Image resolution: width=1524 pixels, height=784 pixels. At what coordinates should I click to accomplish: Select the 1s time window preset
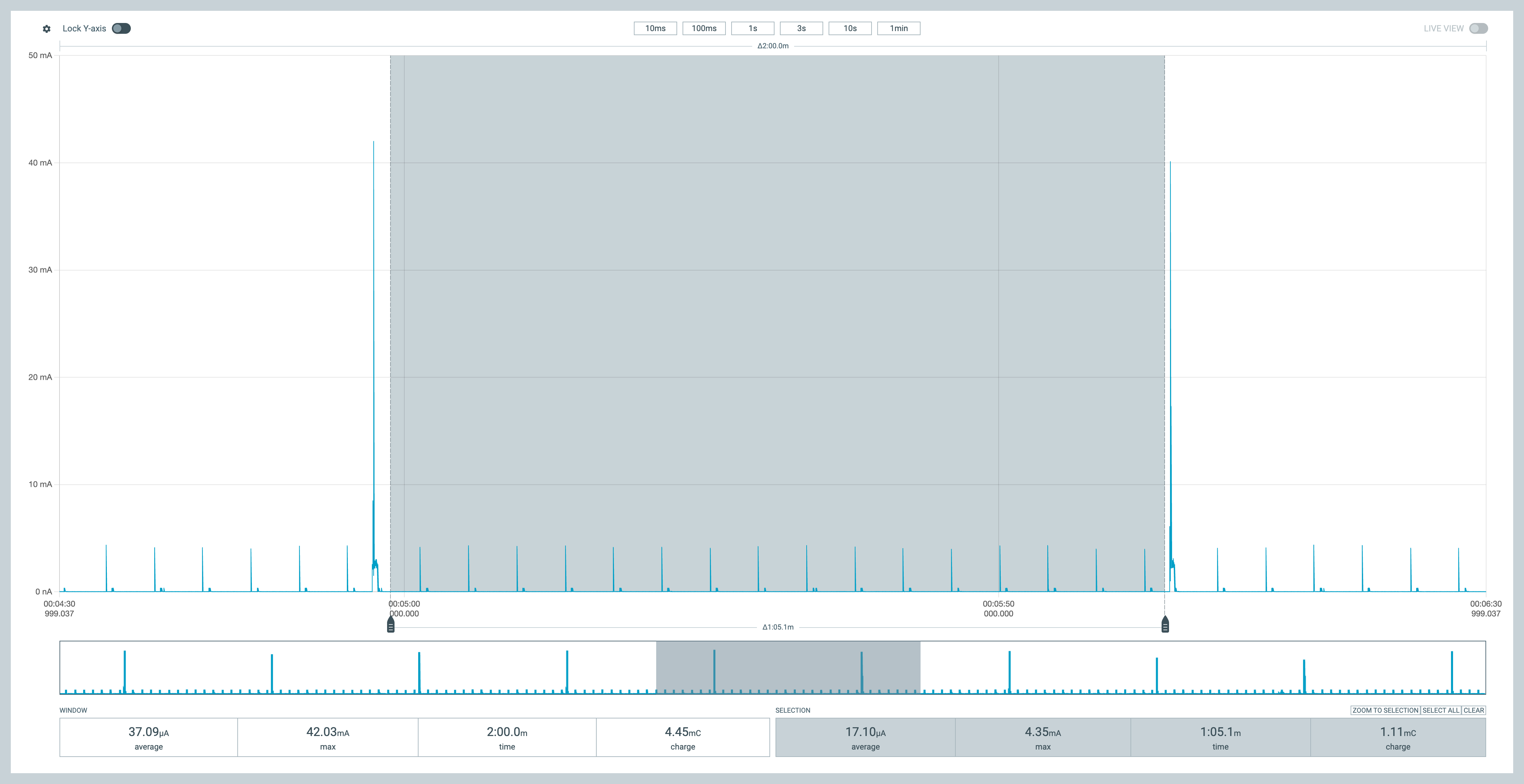pos(753,28)
